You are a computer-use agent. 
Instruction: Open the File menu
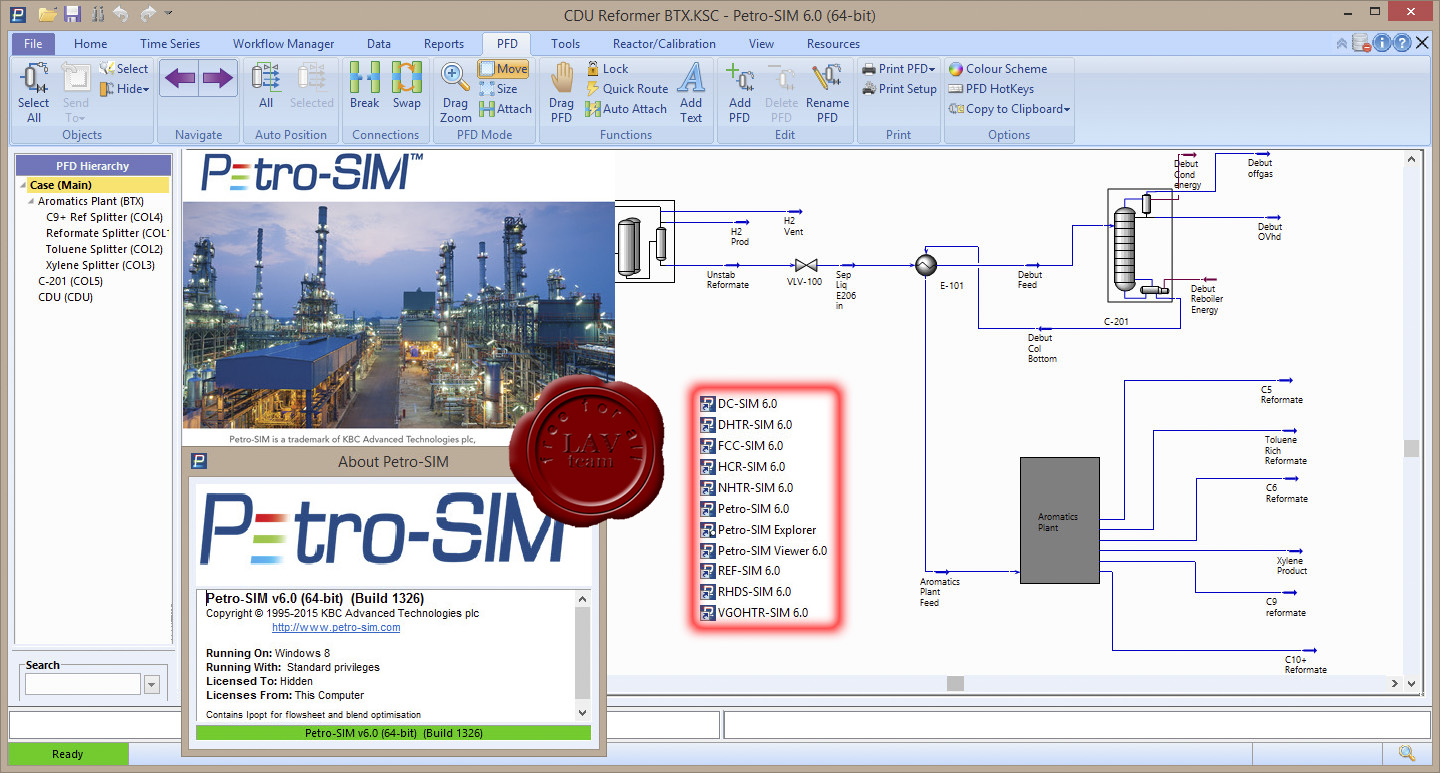tap(33, 44)
